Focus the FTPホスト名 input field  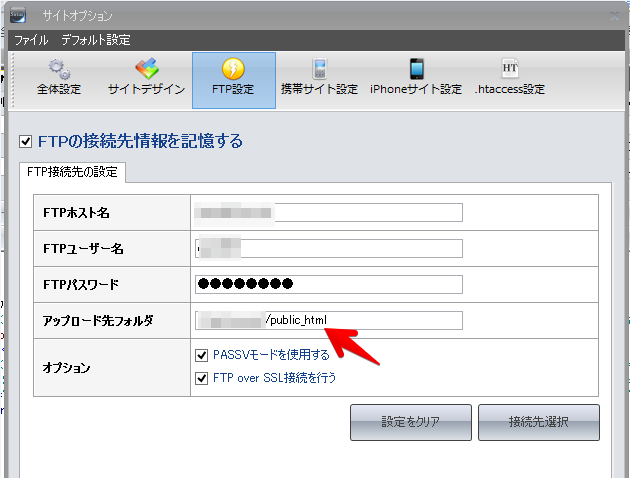(329, 212)
